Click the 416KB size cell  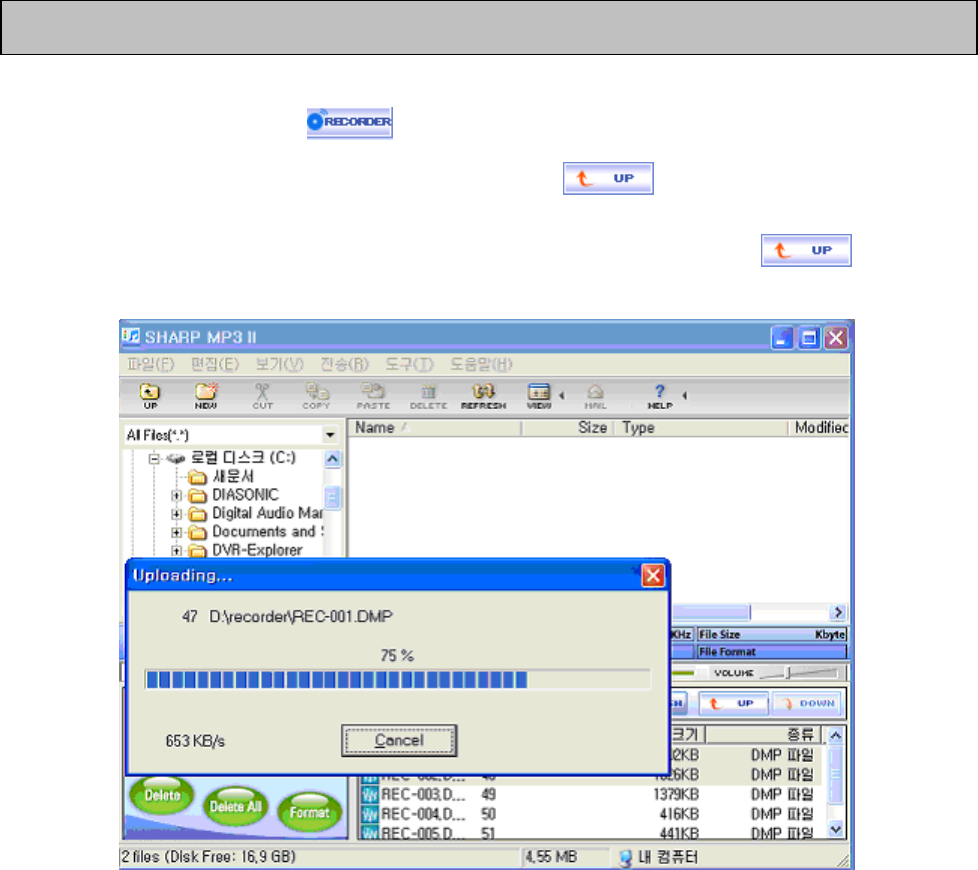pos(679,814)
